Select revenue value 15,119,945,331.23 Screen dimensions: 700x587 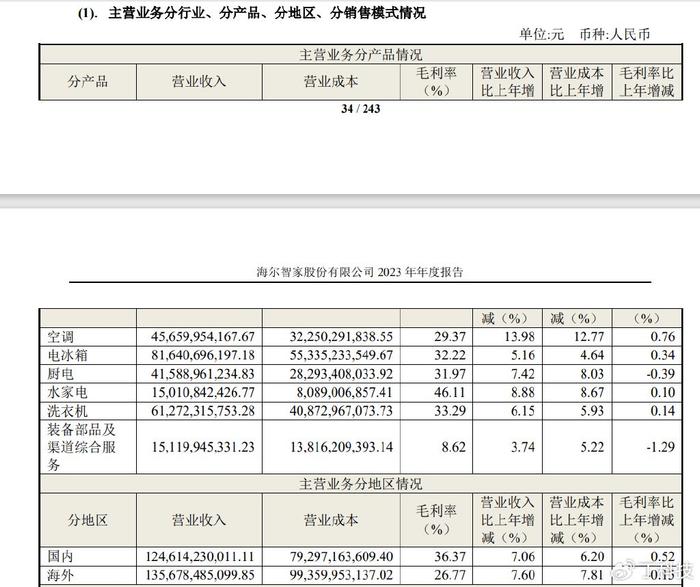tap(203, 447)
